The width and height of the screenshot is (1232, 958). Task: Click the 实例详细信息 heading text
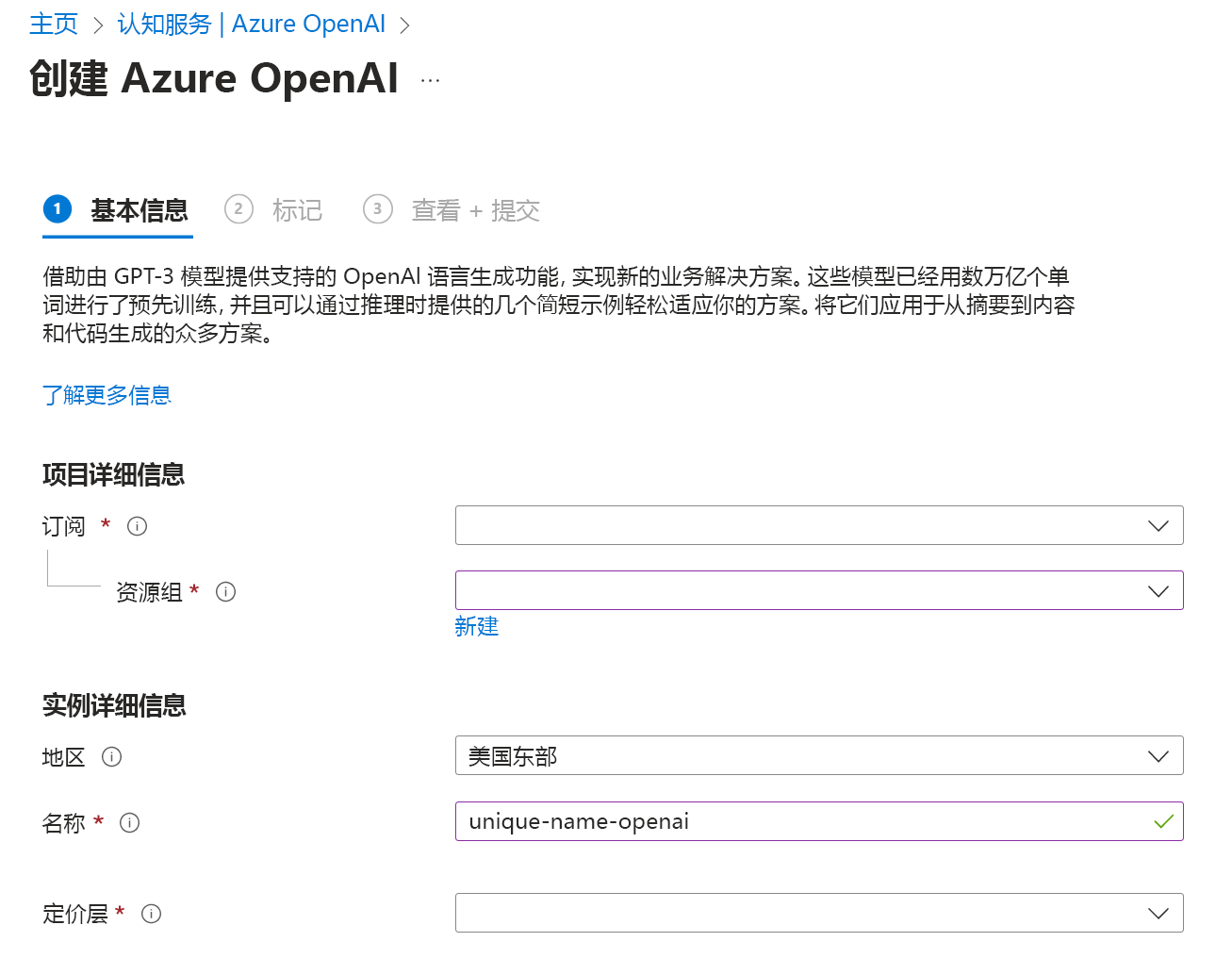coord(114,705)
